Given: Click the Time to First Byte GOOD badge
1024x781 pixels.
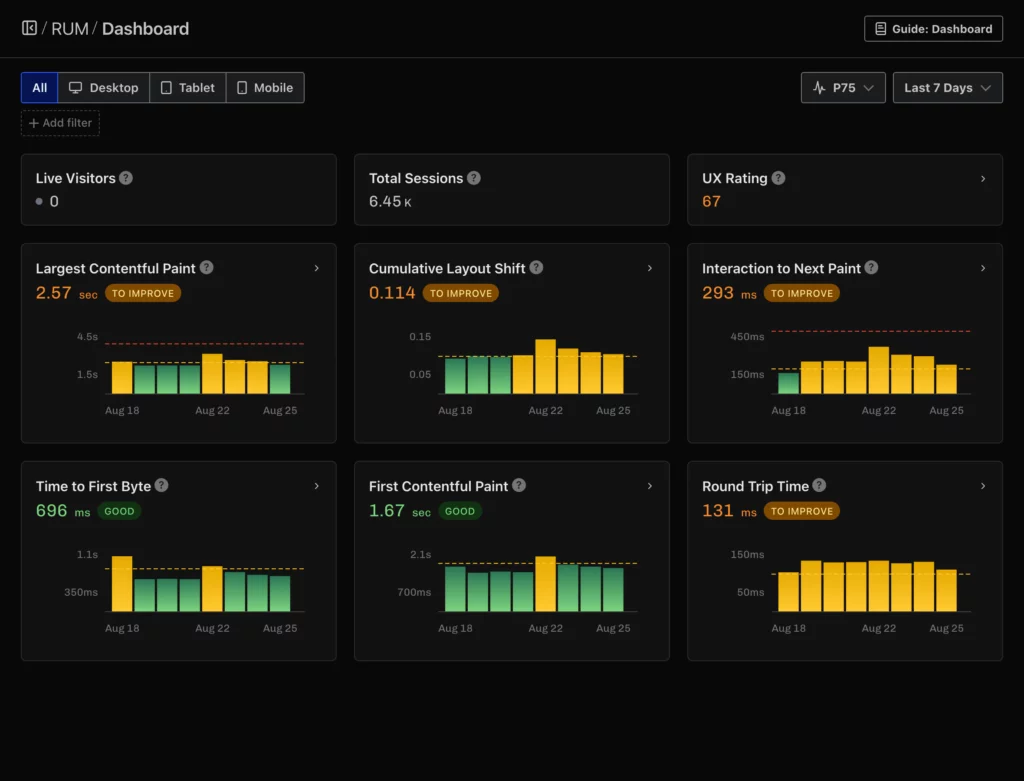Looking at the screenshot, I should pyautogui.click(x=120, y=511).
